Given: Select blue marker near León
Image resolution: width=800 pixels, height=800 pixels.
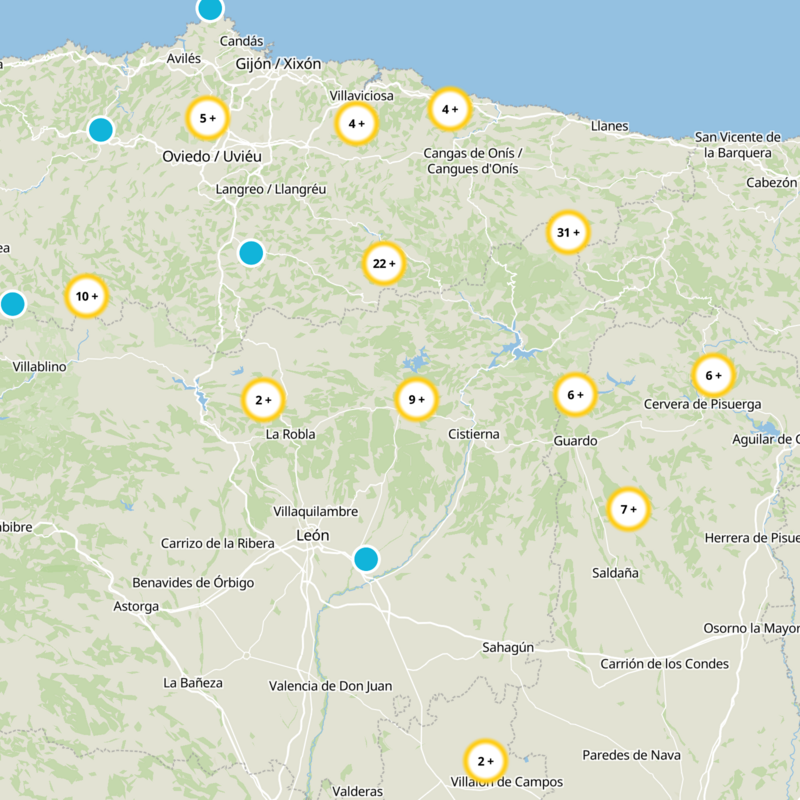Looking at the screenshot, I should pos(366,559).
